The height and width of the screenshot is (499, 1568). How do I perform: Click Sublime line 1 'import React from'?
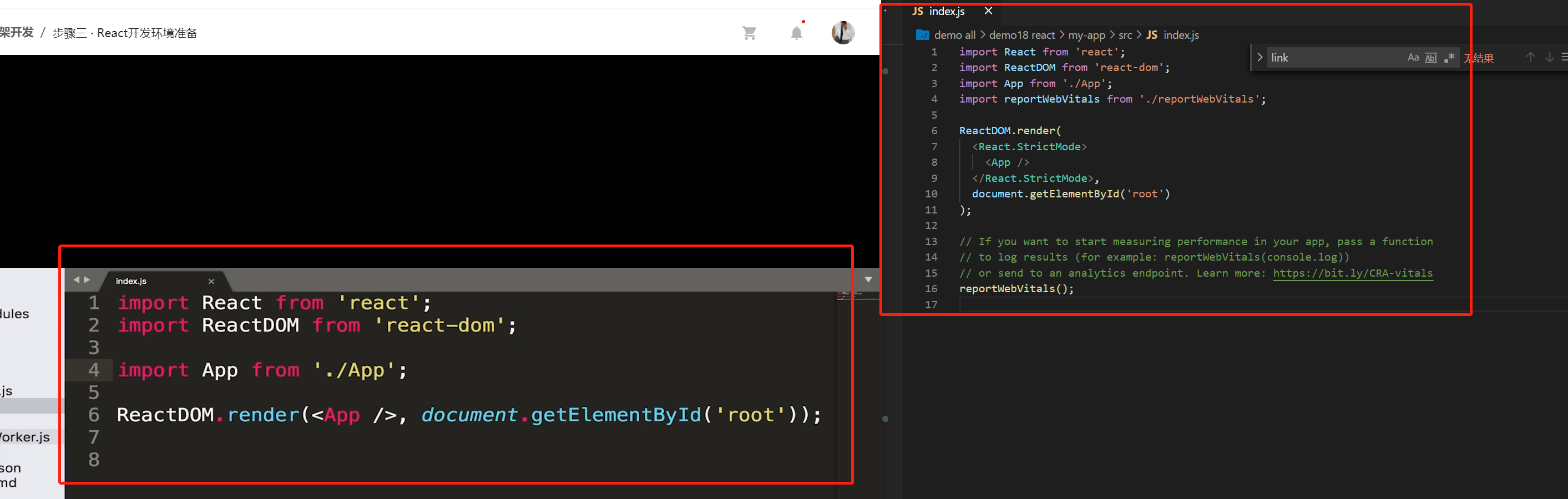(x=275, y=302)
